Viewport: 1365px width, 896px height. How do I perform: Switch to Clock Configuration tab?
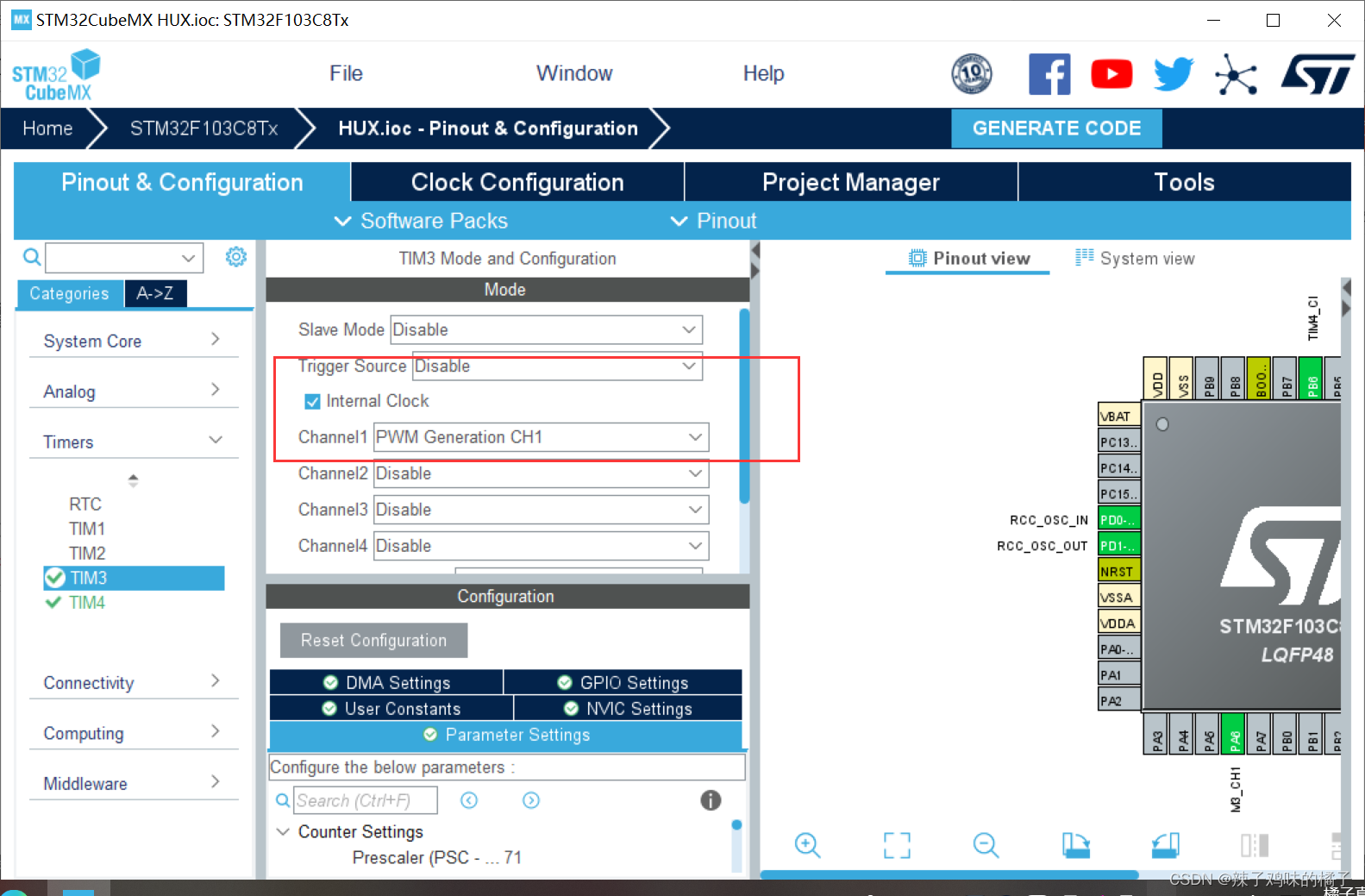517,182
